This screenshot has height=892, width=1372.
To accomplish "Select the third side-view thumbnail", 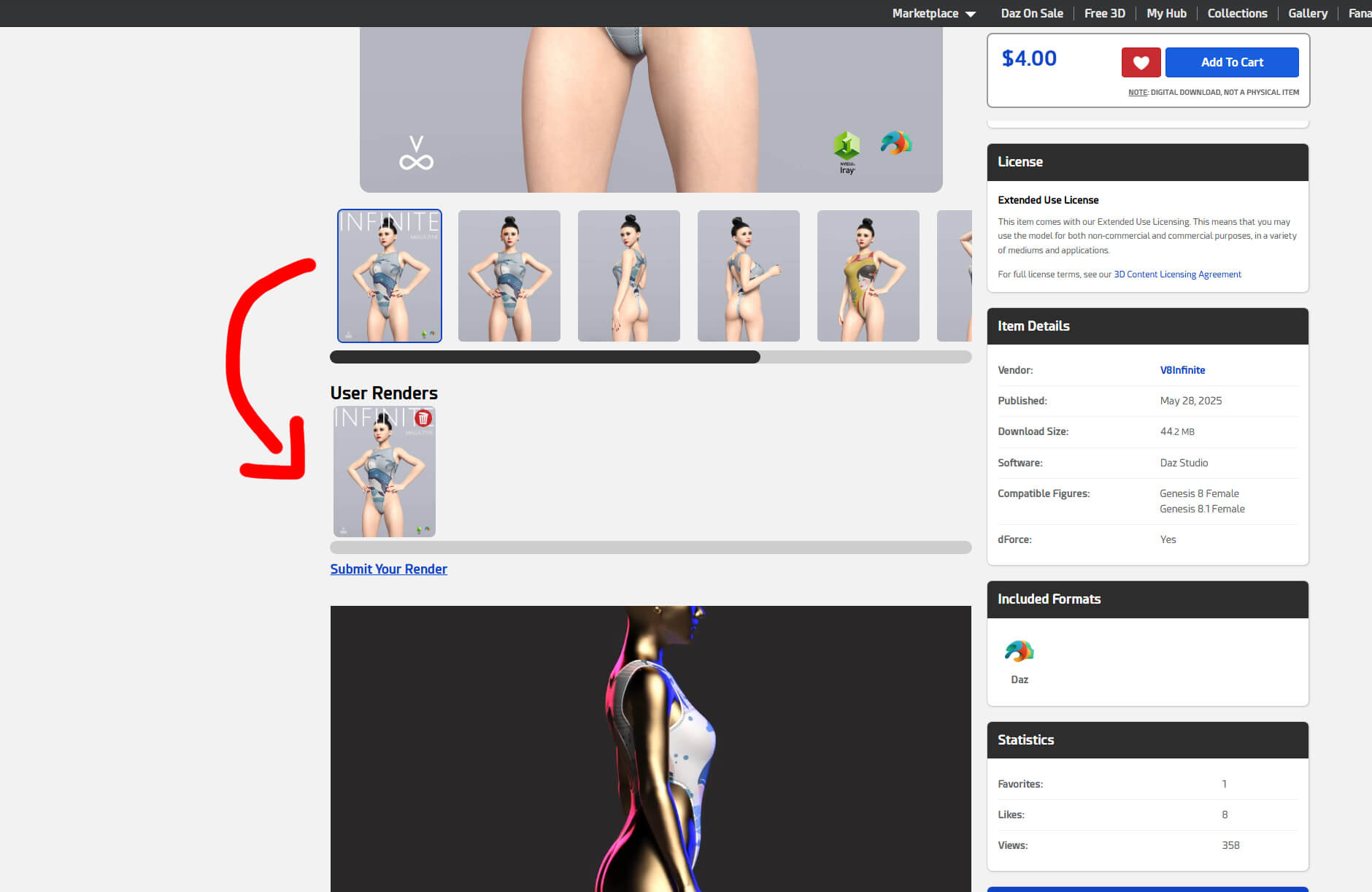I will (x=629, y=276).
